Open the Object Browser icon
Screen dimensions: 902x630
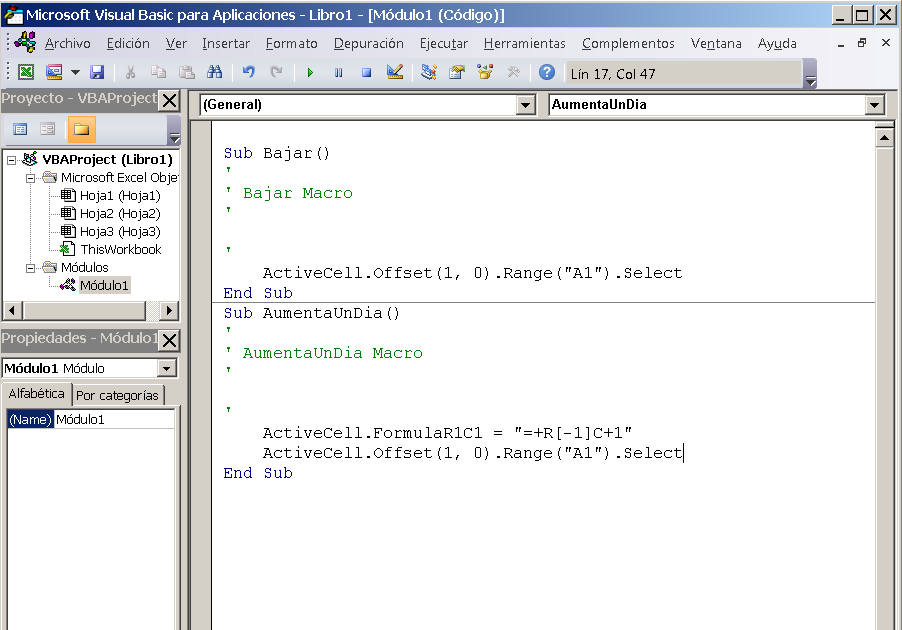[485, 72]
